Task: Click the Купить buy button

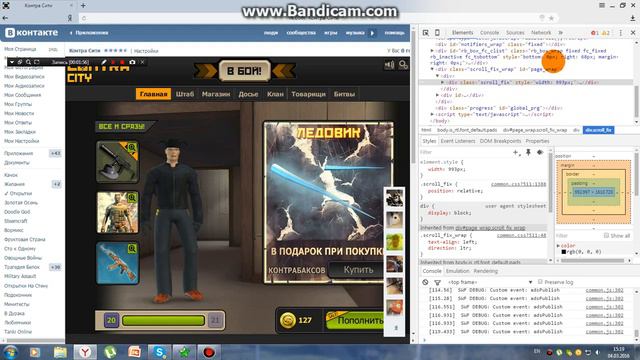Action: (x=358, y=270)
